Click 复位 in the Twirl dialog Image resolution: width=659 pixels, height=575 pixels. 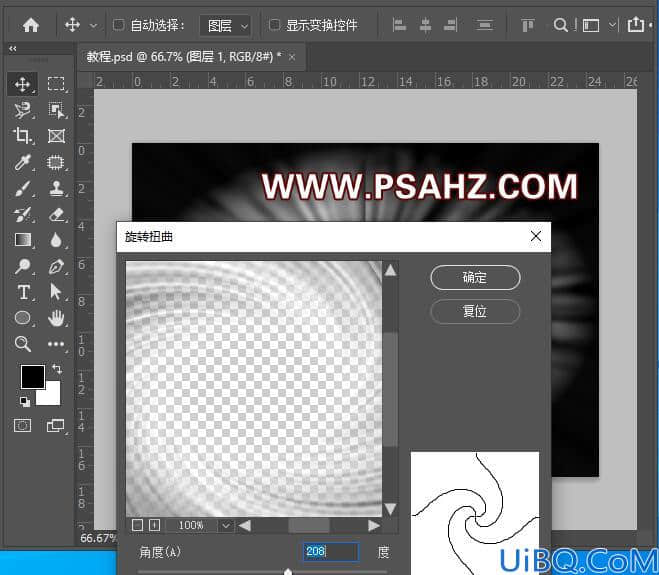click(x=475, y=311)
